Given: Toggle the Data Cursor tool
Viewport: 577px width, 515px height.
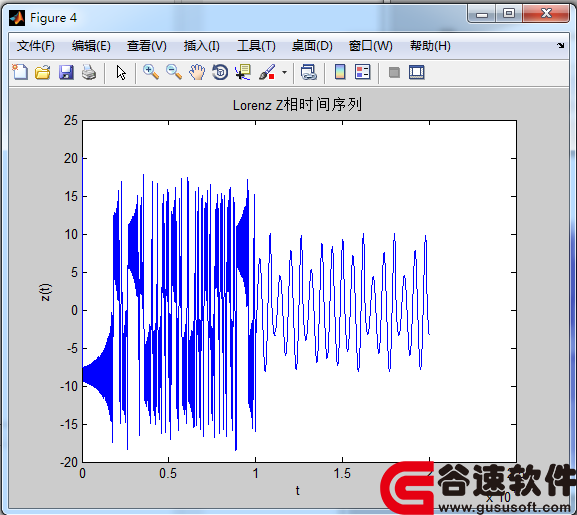Looking at the screenshot, I should 243,72.
